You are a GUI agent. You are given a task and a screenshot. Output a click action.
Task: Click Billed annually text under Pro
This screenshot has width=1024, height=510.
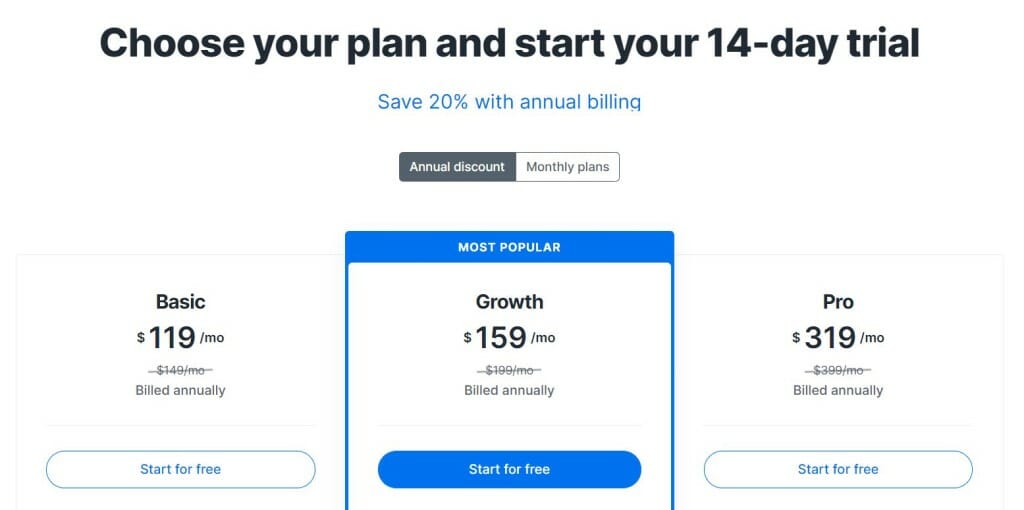click(838, 390)
